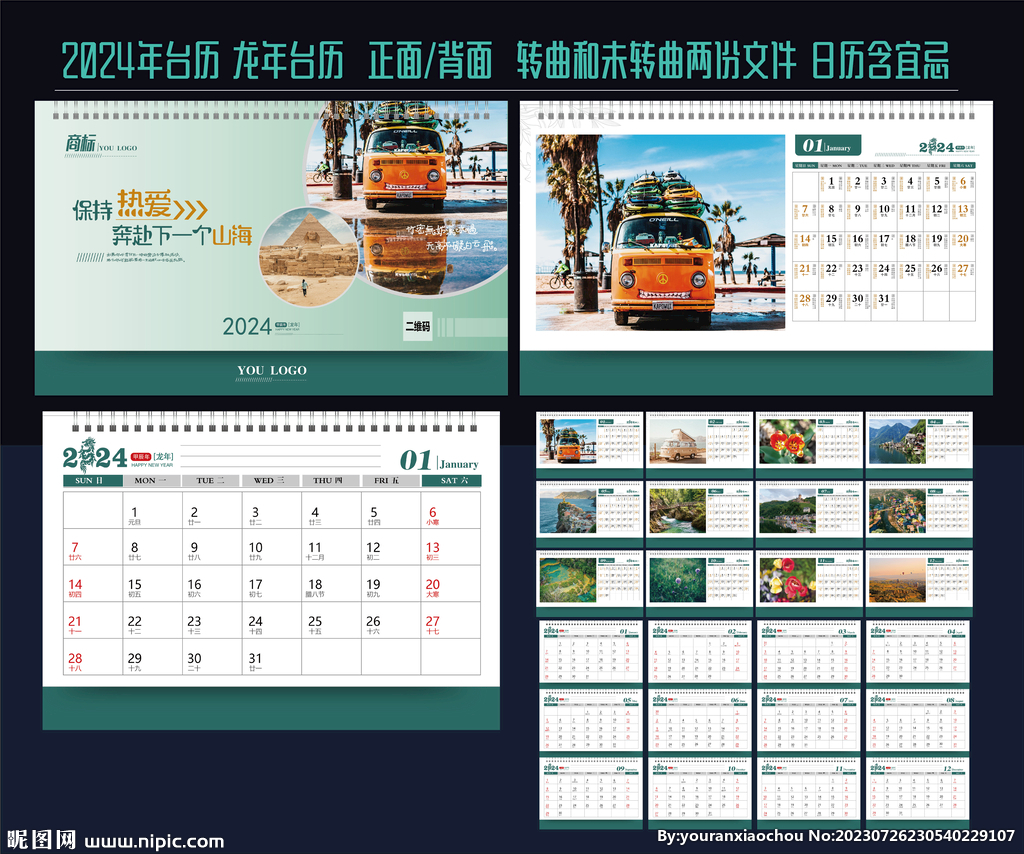Select the back-side 10 calendar grid thumbnail
The image size is (1024, 854).
(x=700, y=793)
